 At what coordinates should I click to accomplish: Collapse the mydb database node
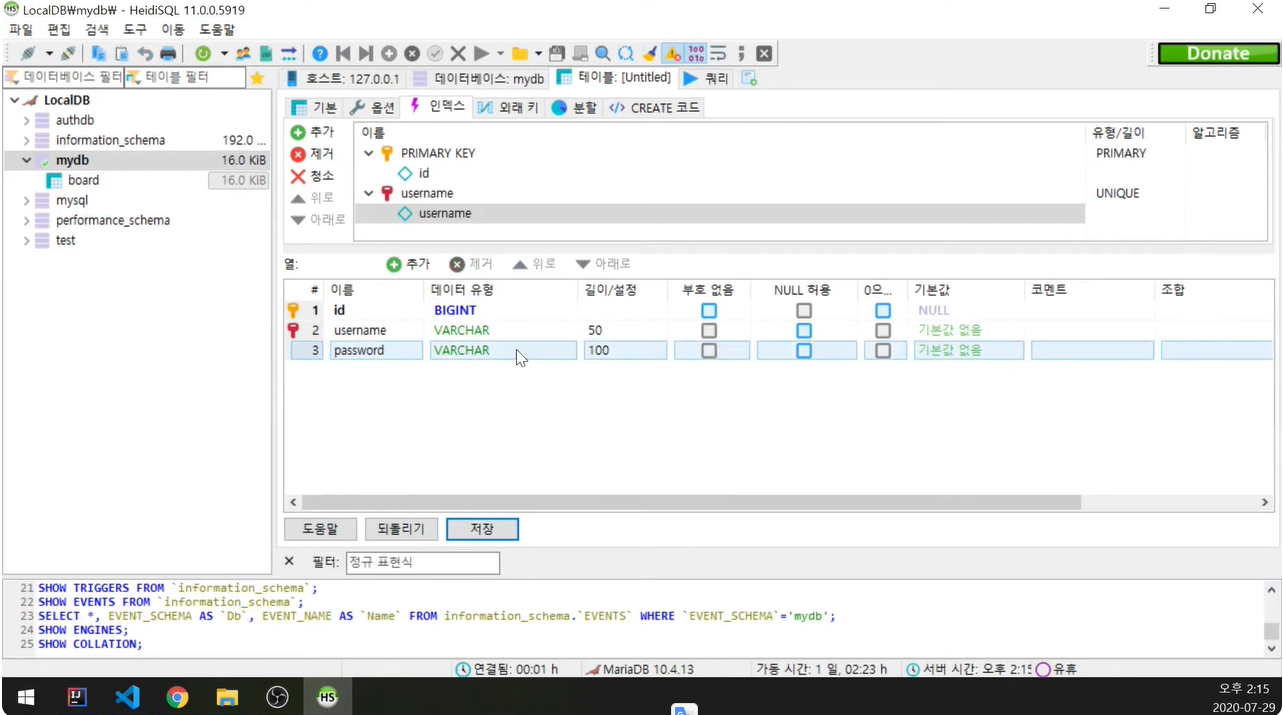26,160
